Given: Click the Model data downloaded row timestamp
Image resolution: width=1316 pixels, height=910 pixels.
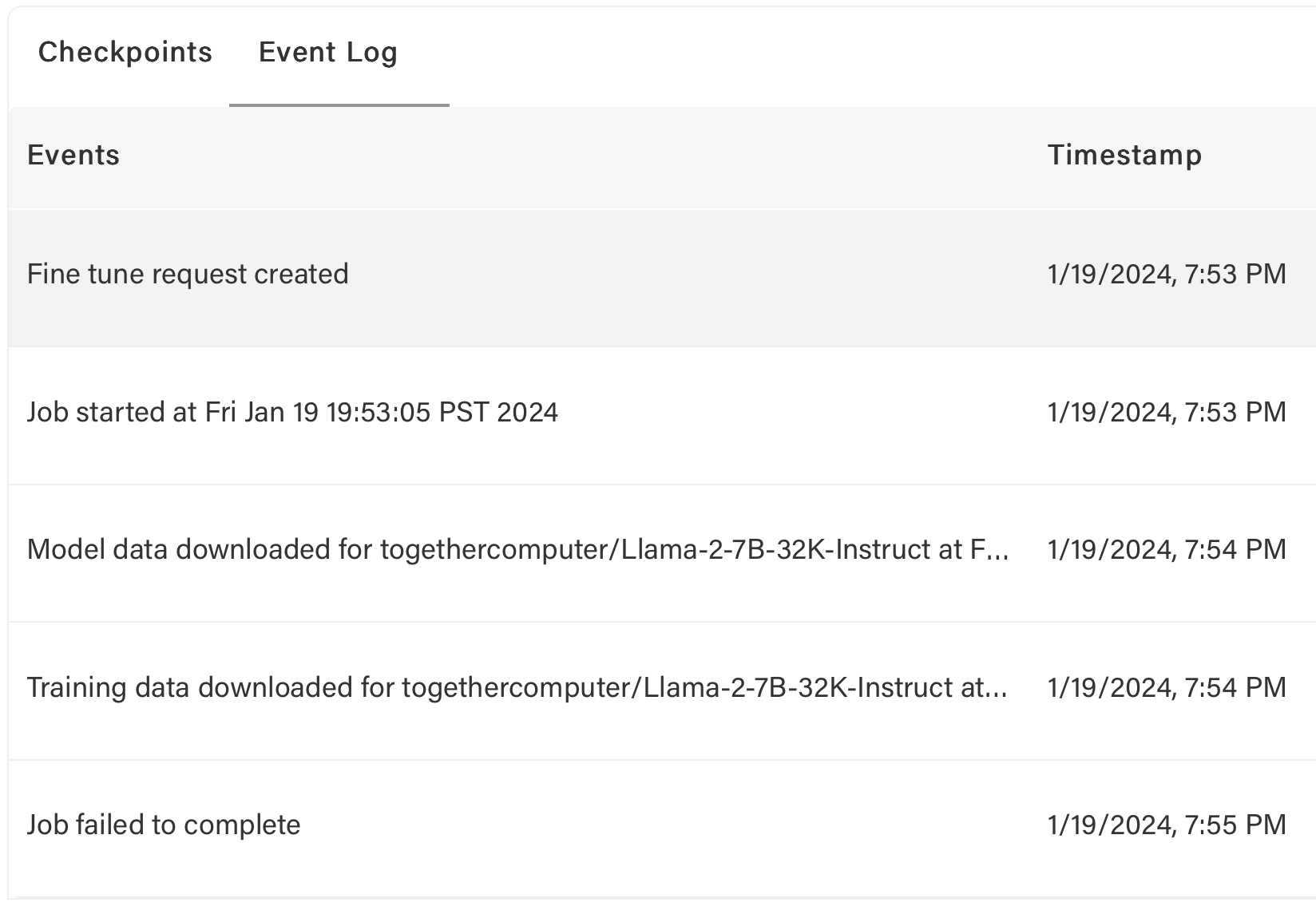Looking at the screenshot, I should pyautogui.click(x=1167, y=550).
